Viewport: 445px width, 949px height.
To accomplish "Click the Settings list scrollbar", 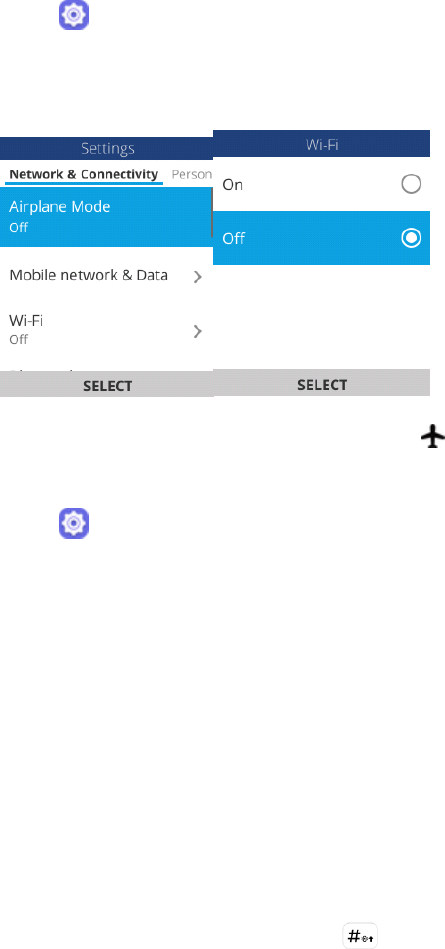I will 212,212.
